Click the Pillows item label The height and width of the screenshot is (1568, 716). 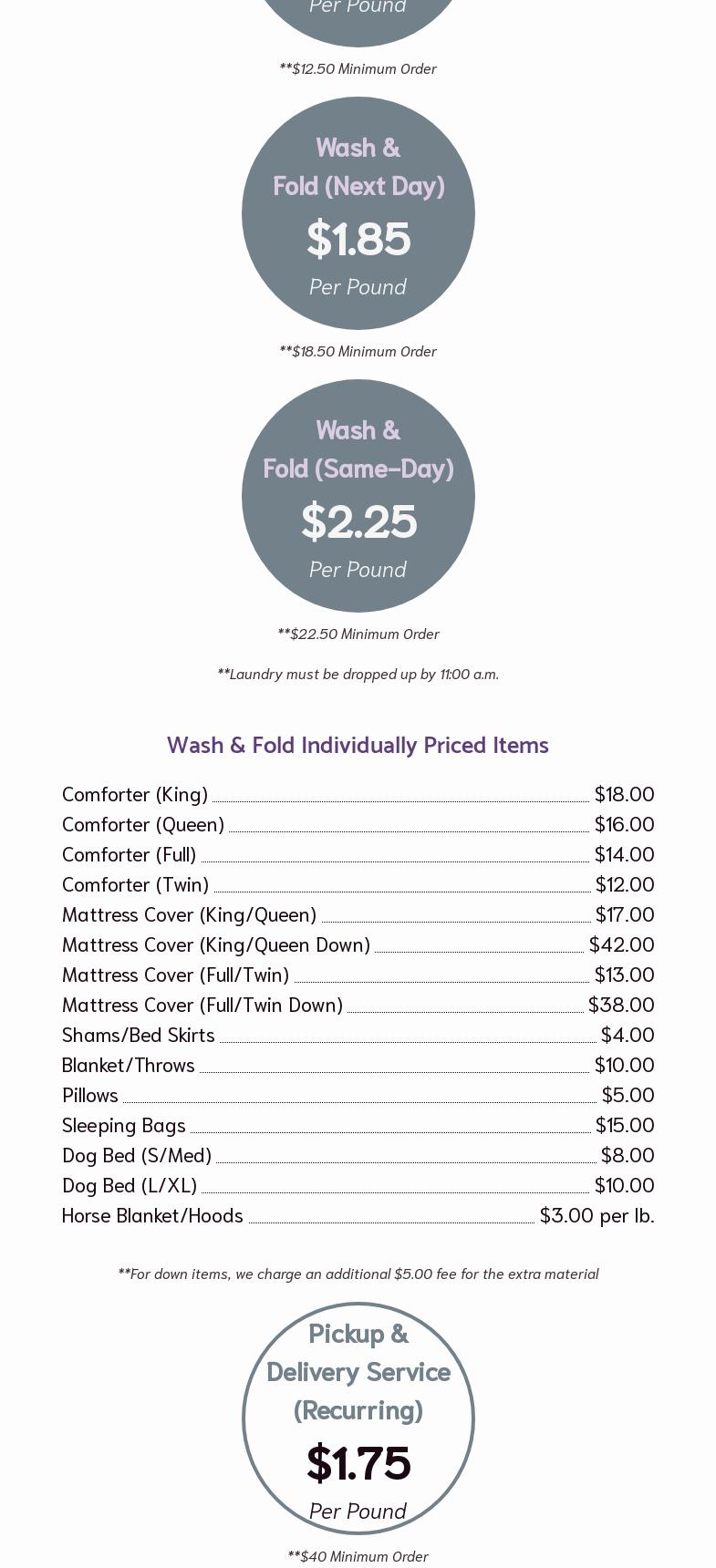click(90, 1095)
